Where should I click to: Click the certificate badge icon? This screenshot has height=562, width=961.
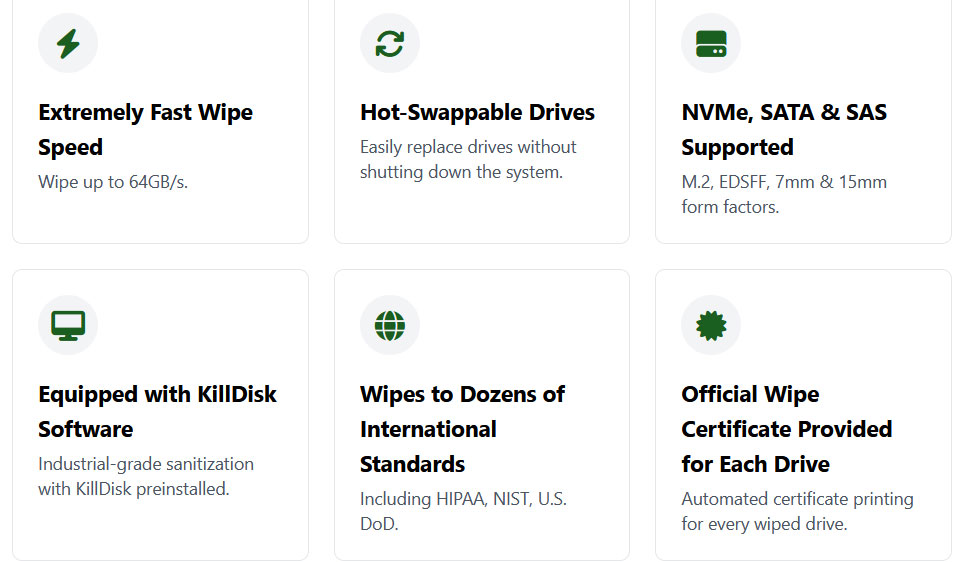pyautogui.click(x=711, y=325)
